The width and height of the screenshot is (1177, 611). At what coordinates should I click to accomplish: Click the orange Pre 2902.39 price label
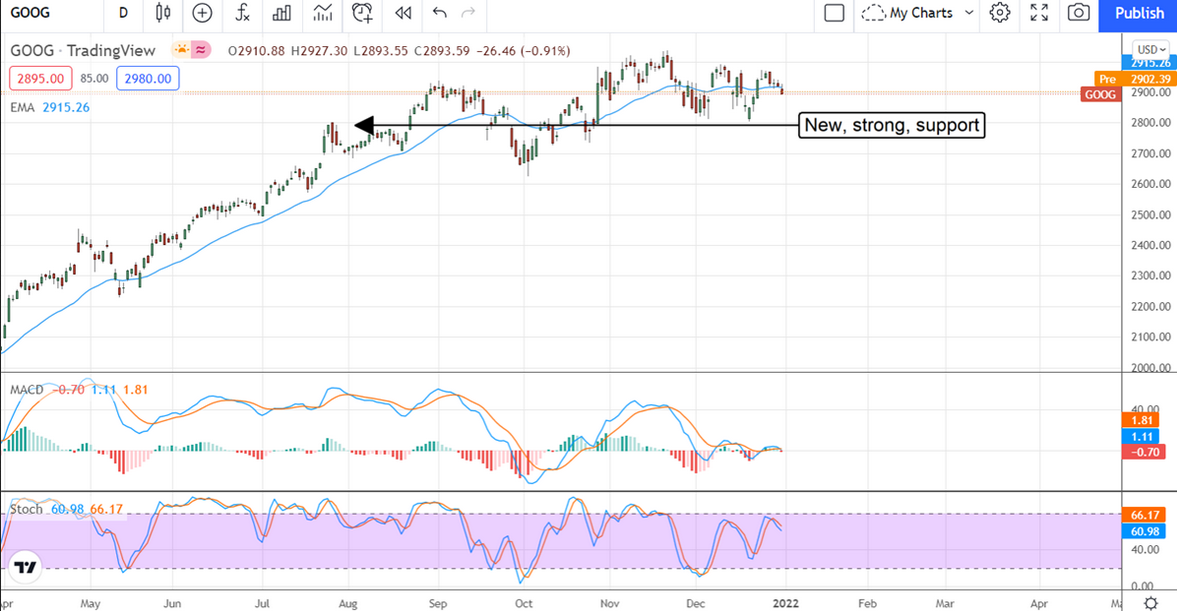point(1134,79)
